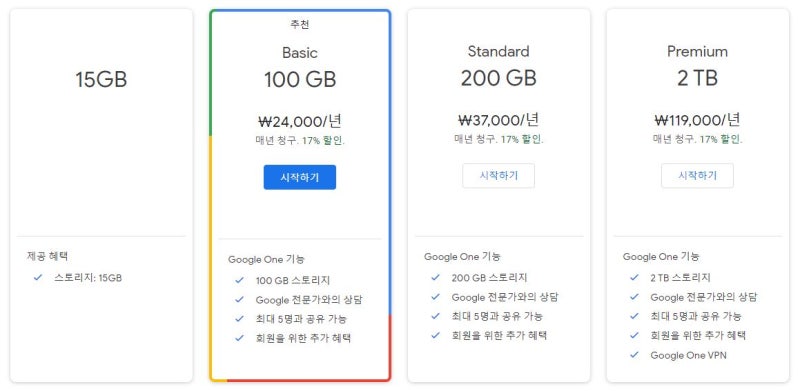Click the Google One VPN feature text
This screenshot has height=391, width=800.
[688, 355]
